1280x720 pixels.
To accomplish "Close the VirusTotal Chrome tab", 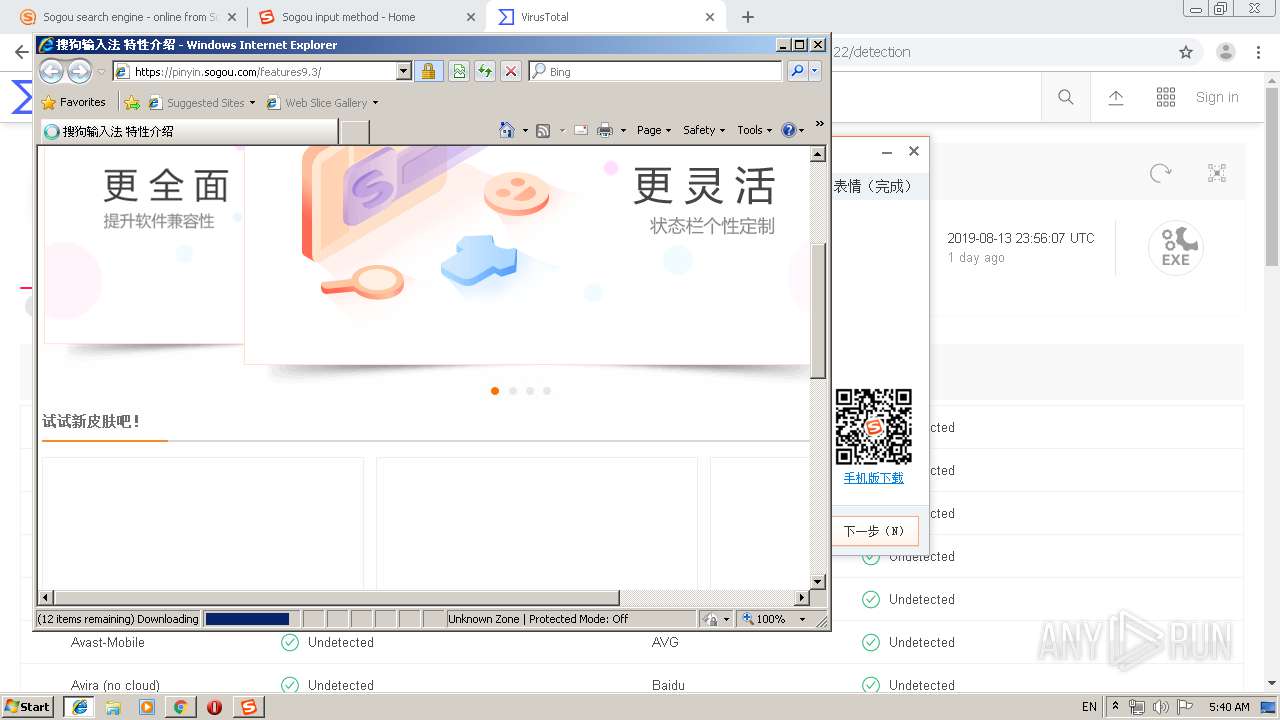I will click(710, 17).
